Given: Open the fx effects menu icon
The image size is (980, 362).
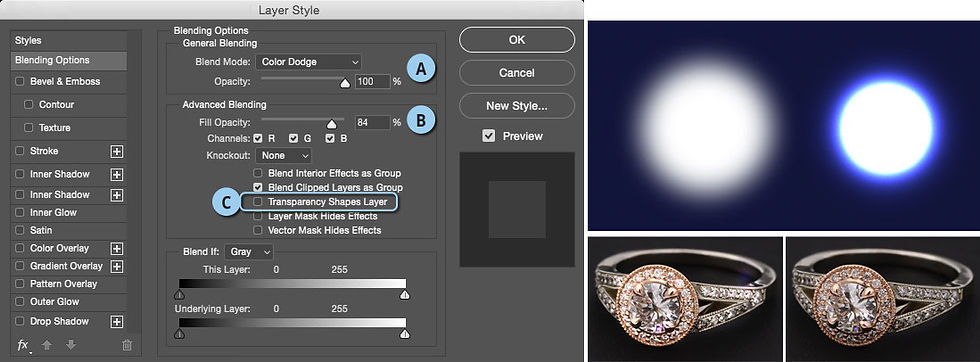Looking at the screenshot, I should [23, 345].
